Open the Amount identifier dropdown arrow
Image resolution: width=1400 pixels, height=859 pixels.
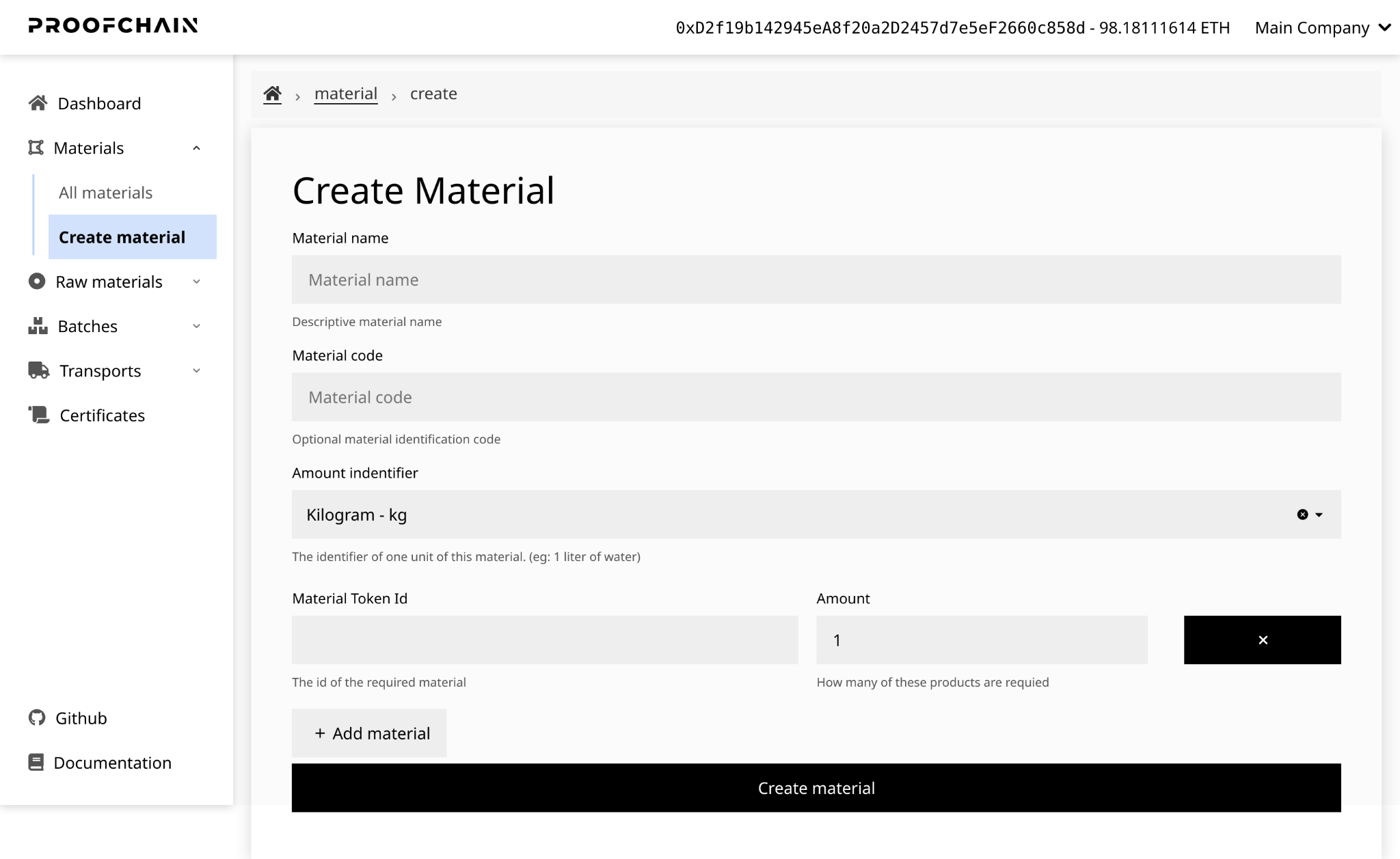coord(1319,515)
